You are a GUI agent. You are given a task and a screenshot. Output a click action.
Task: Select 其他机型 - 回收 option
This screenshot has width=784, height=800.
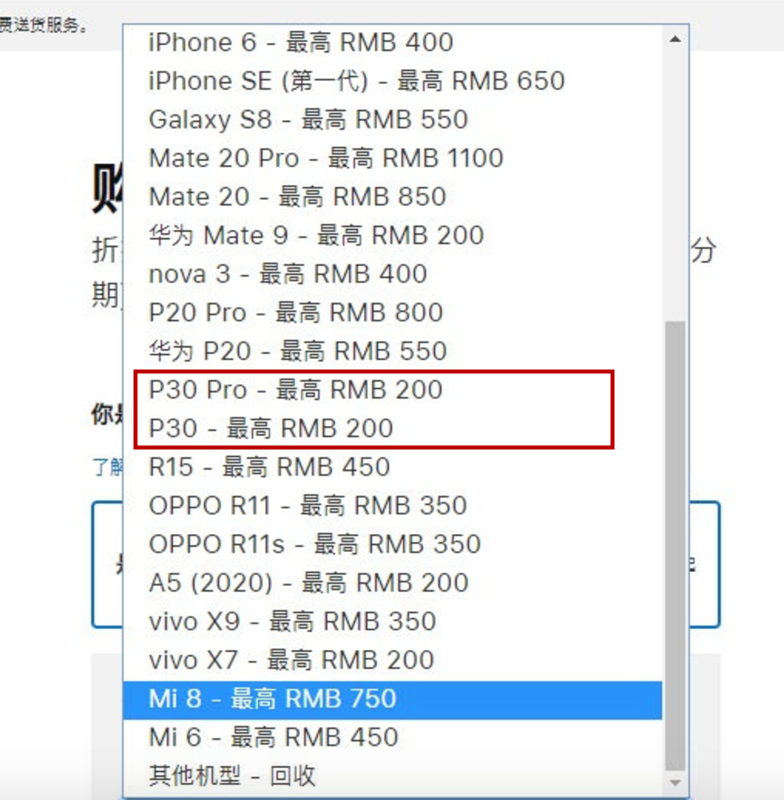[x=393, y=776]
